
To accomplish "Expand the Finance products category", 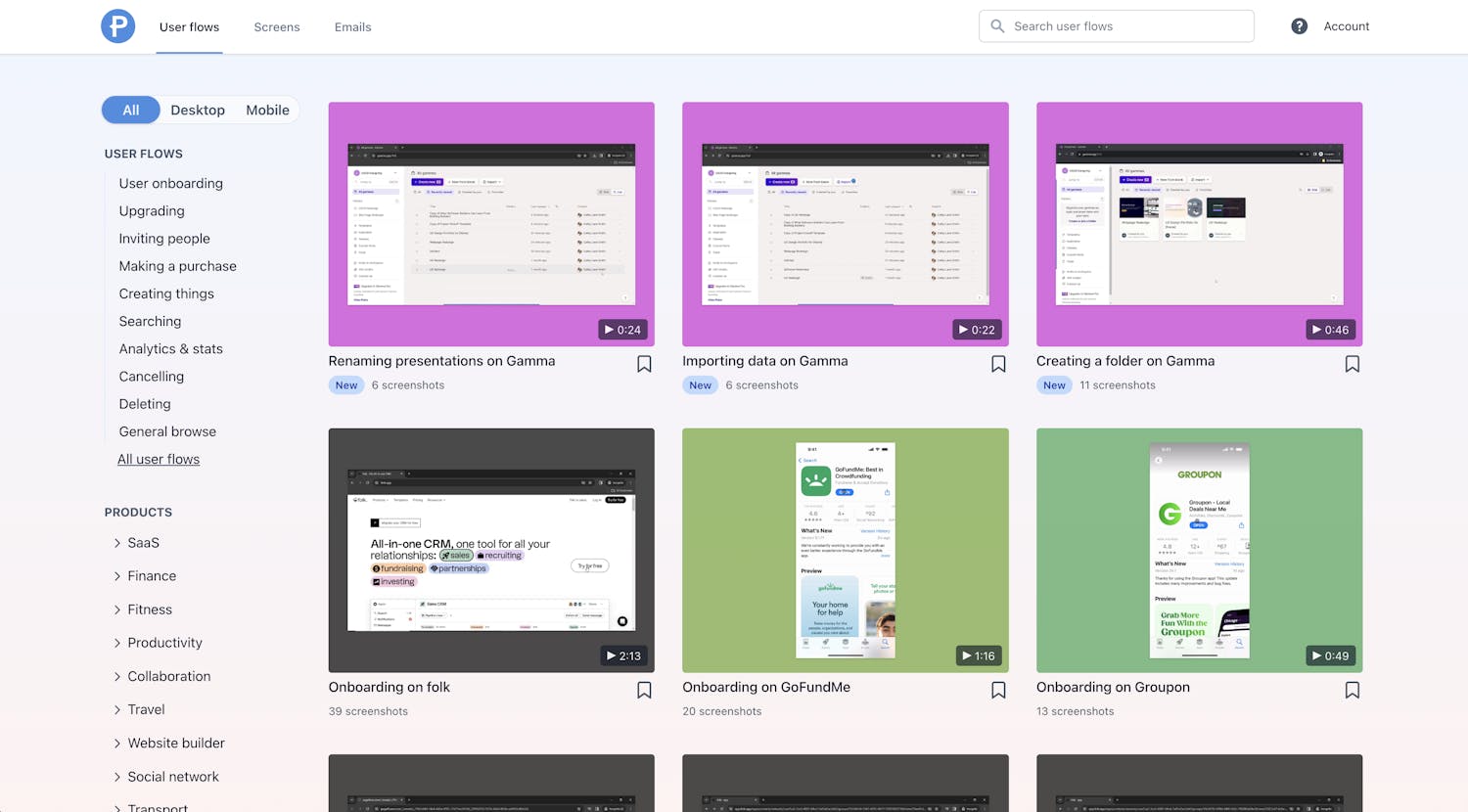I will 151,576.
